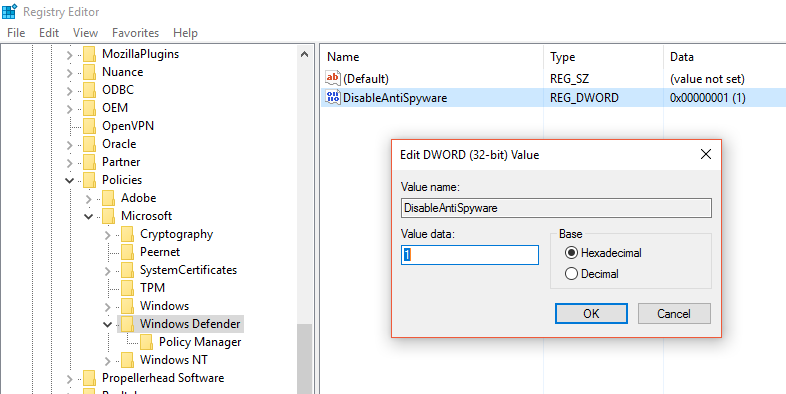Select the (Default) value name
The height and width of the screenshot is (394, 786).
[365, 79]
